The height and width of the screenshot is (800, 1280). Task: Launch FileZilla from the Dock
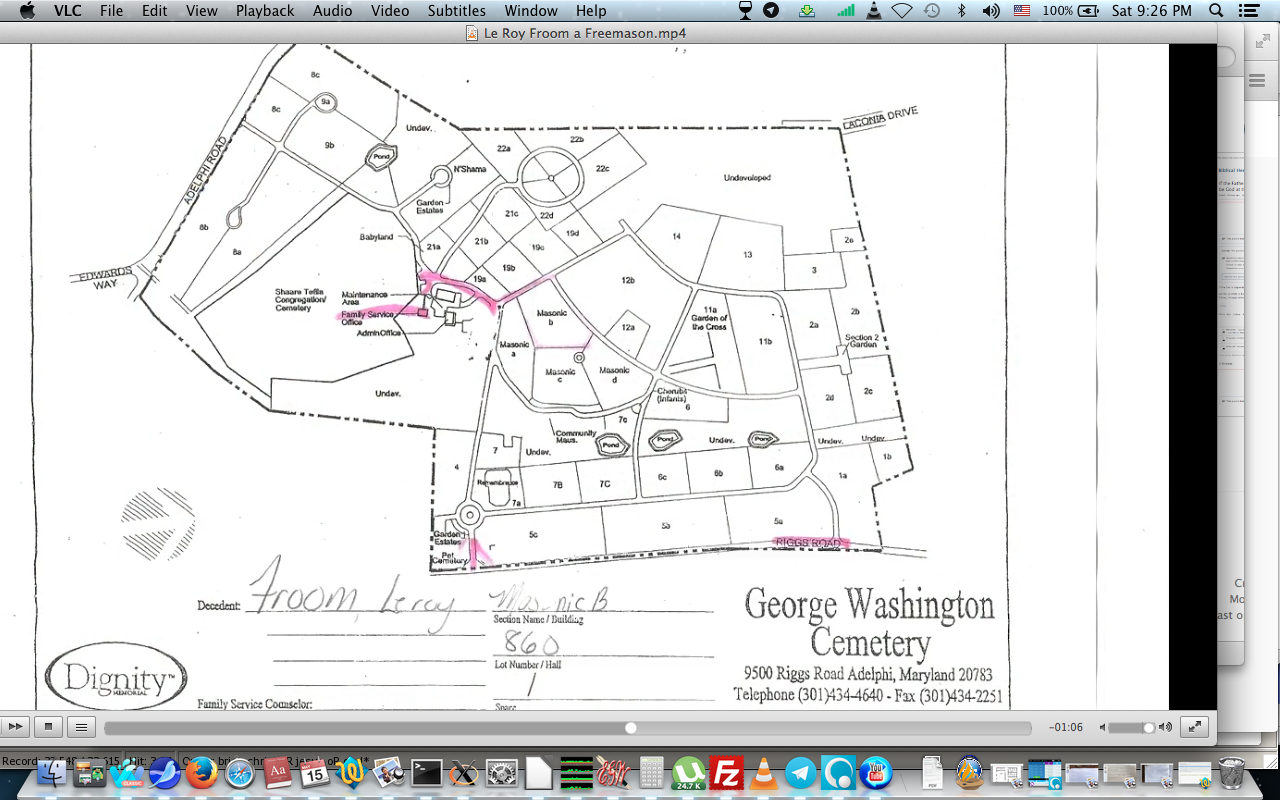725,773
